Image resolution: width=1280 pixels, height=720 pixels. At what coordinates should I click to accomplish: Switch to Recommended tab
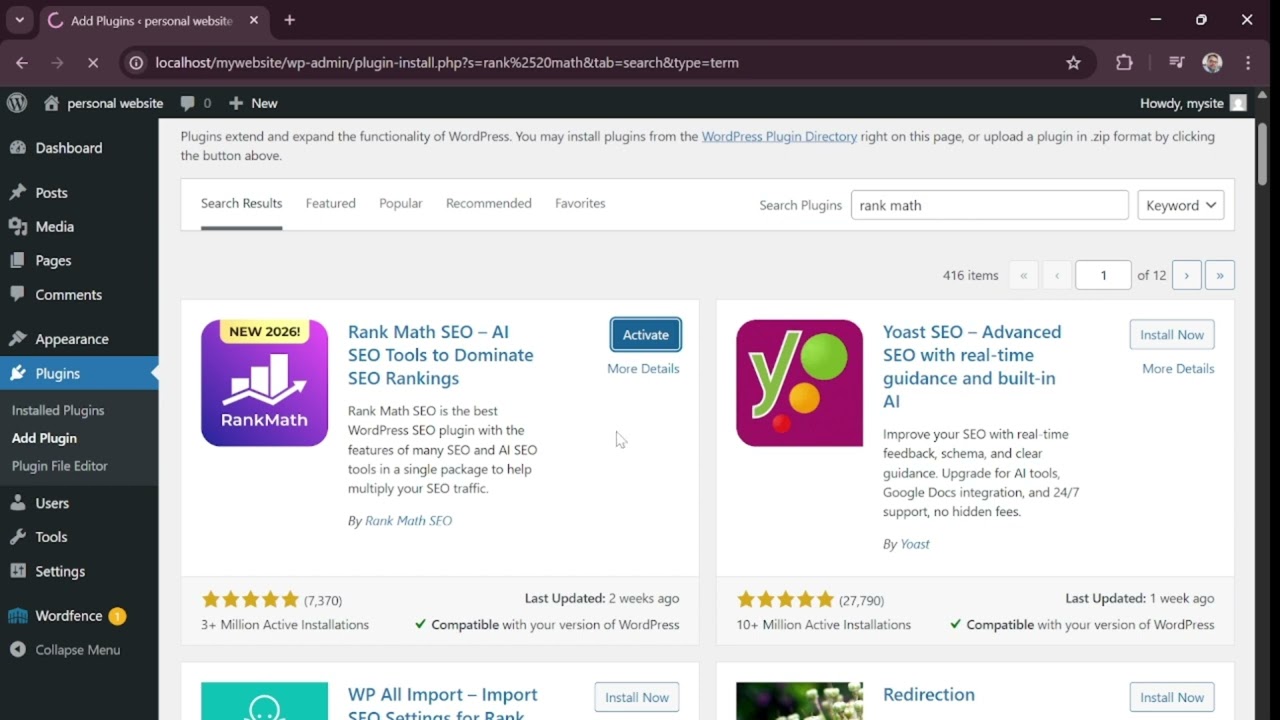click(x=489, y=204)
